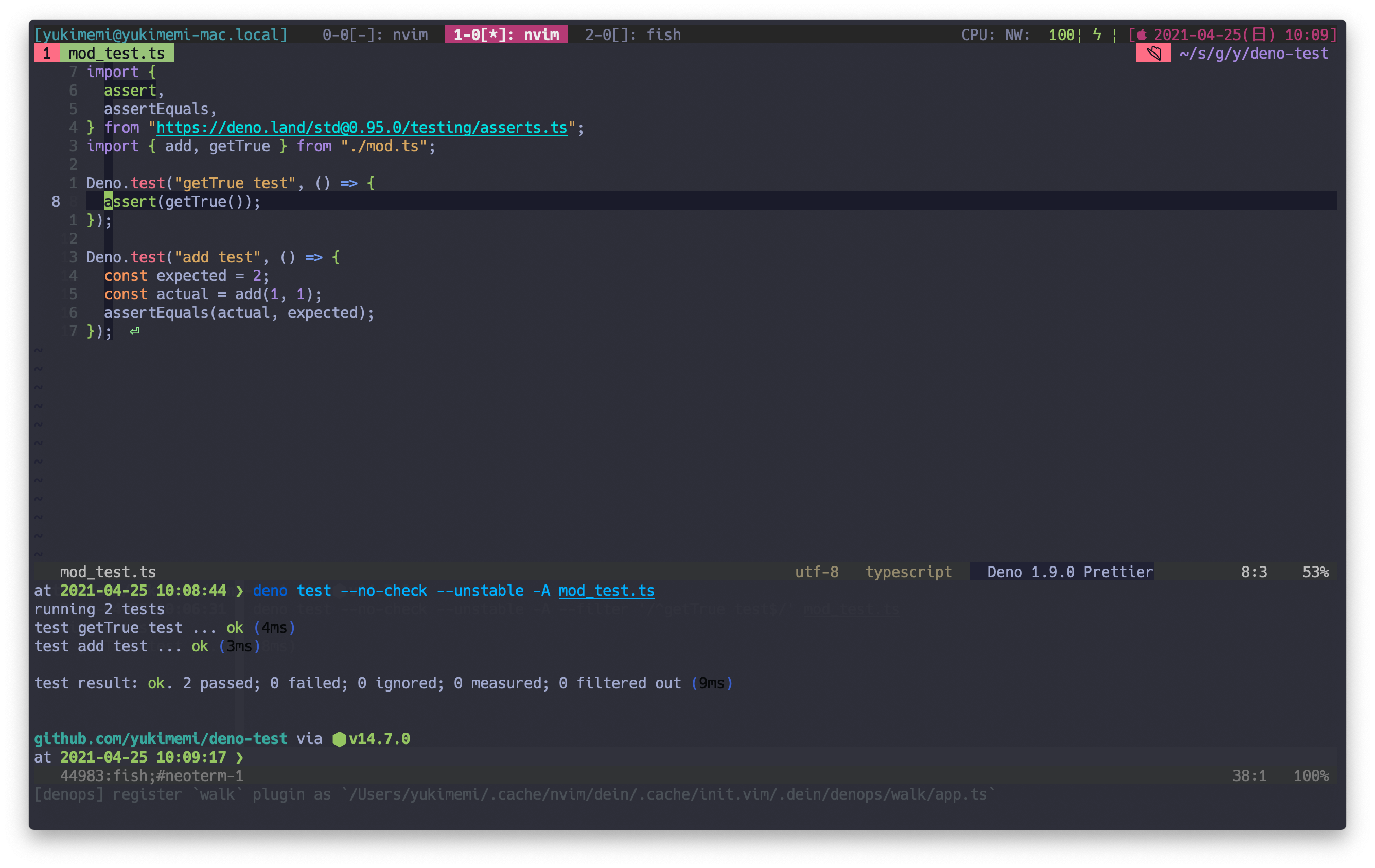The width and height of the screenshot is (1375, 868).
Task: Open the deno.land asserts.ts URL
Action: (361, 128)
